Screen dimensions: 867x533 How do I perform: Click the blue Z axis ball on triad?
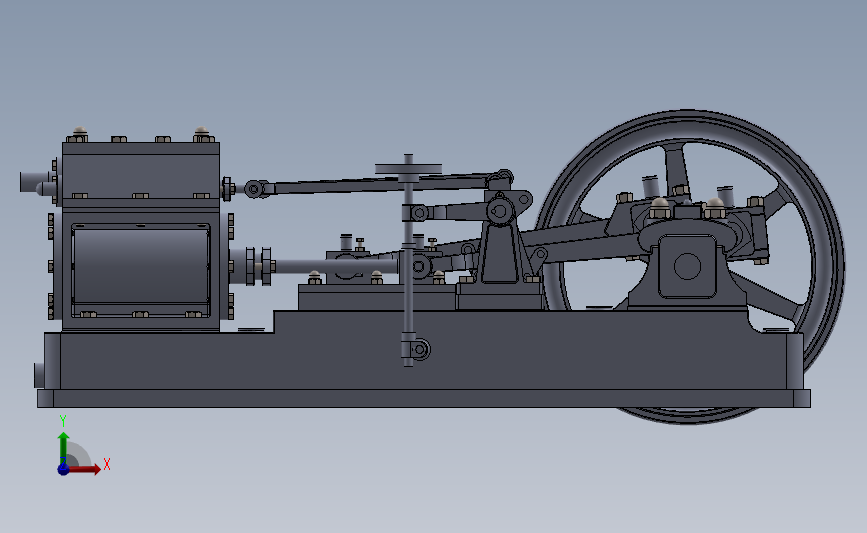(63, 469)
